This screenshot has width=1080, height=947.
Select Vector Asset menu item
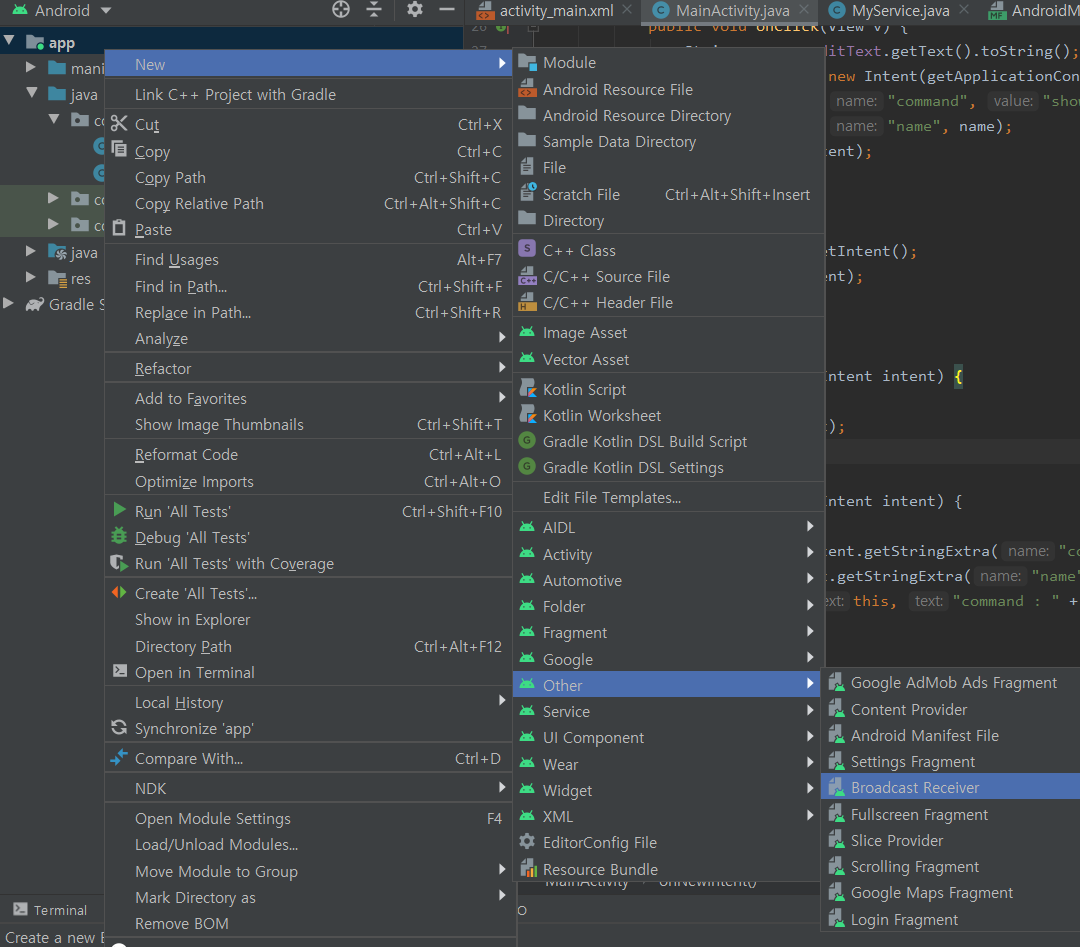[667, 359]
